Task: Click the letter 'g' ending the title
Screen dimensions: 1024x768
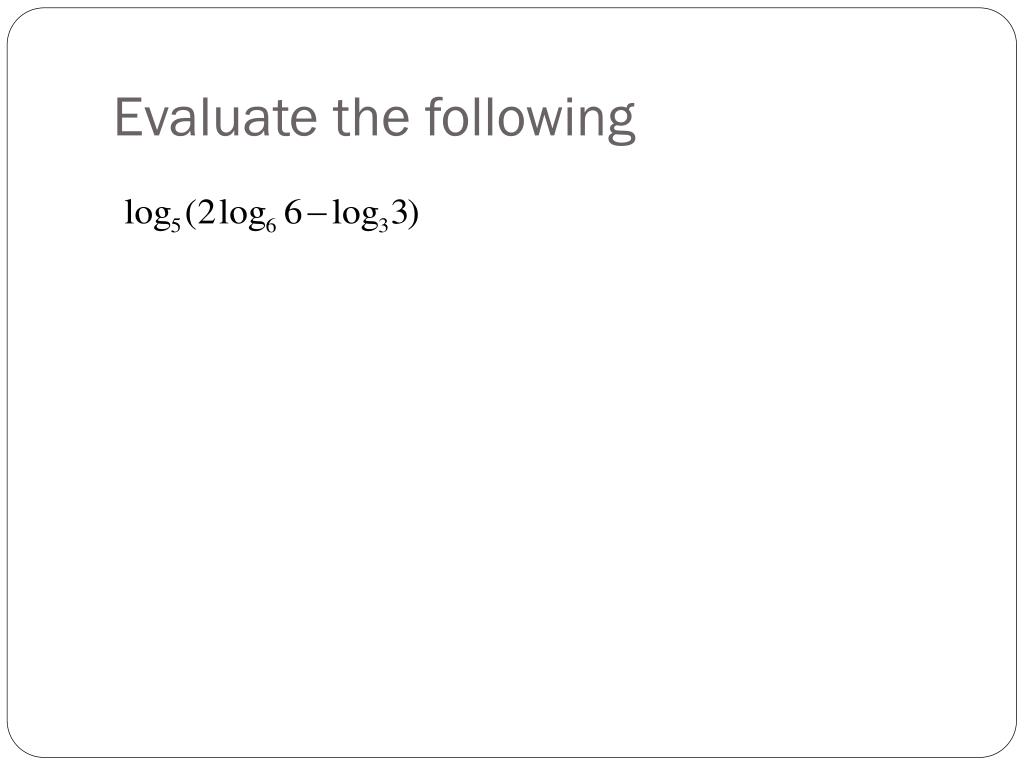Action: coord(621,123)
